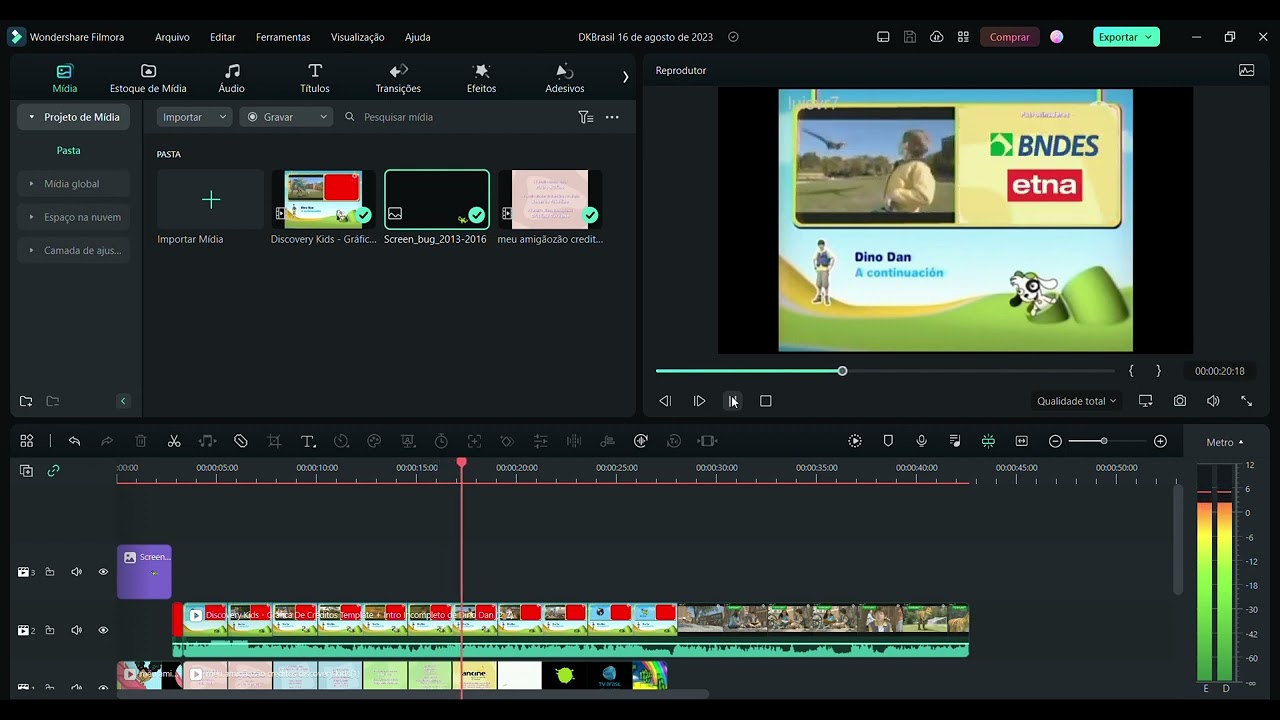Open the Gravar dropdown

(286, 117)
